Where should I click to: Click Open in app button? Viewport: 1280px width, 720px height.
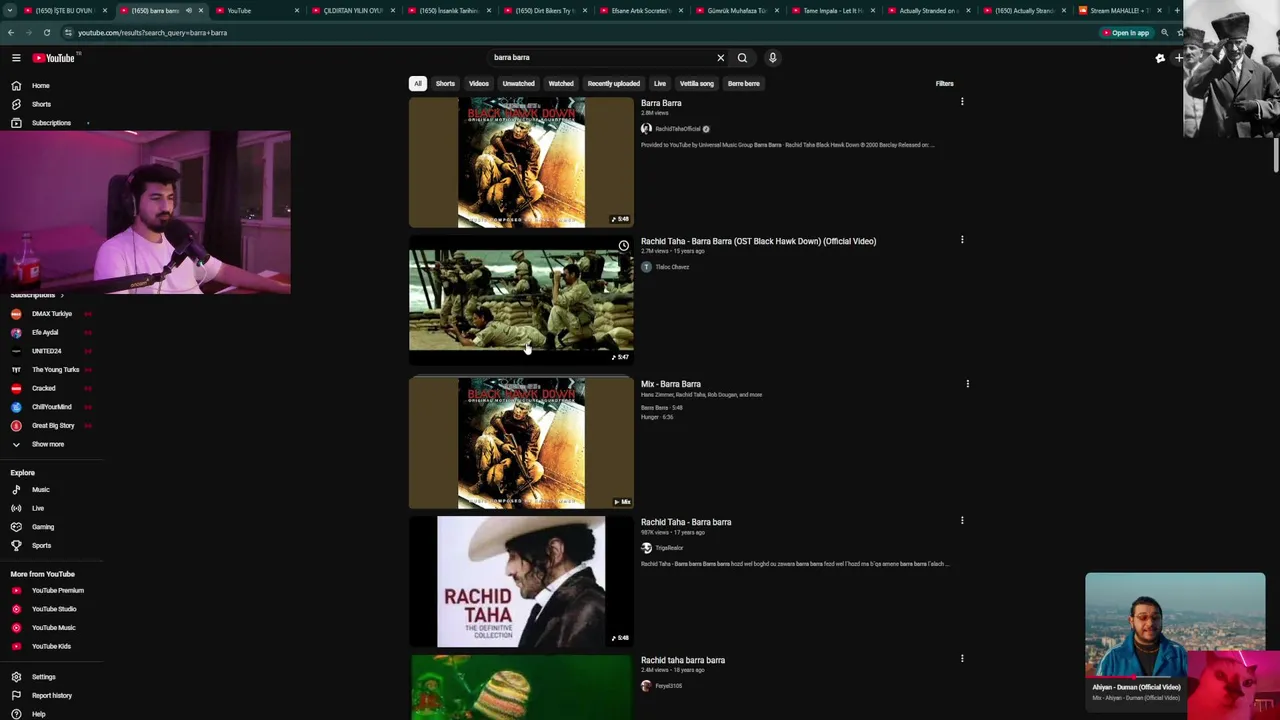(x=1126, y=33)
